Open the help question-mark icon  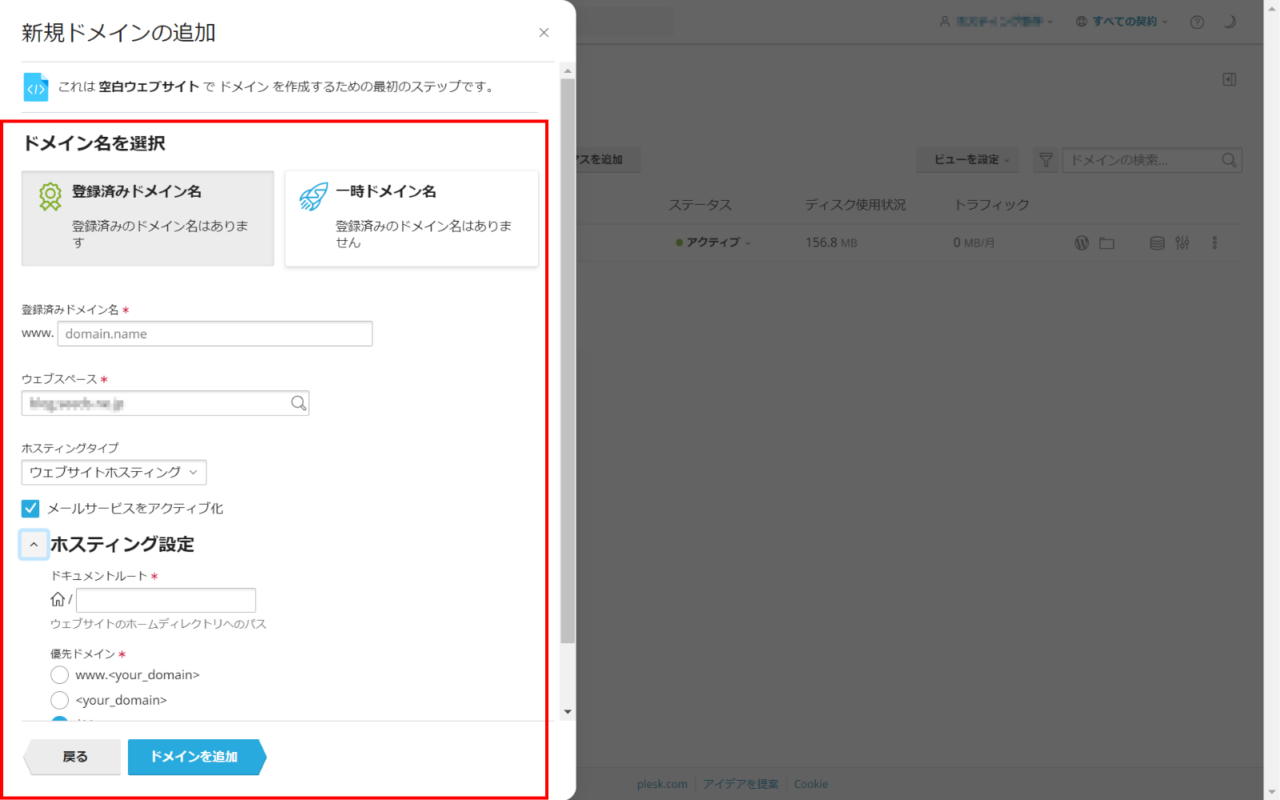coord(1197,21)
